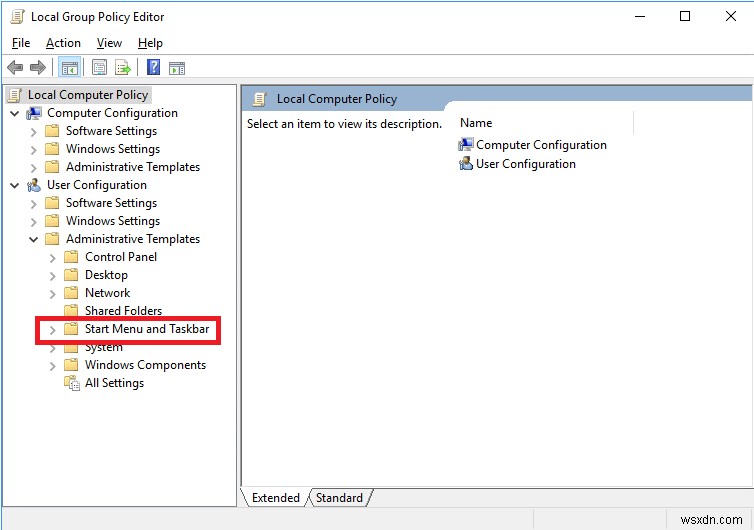Select User Configuration label in the tree
The width and height of the screenshot is (754, 530).
(97, 185)
